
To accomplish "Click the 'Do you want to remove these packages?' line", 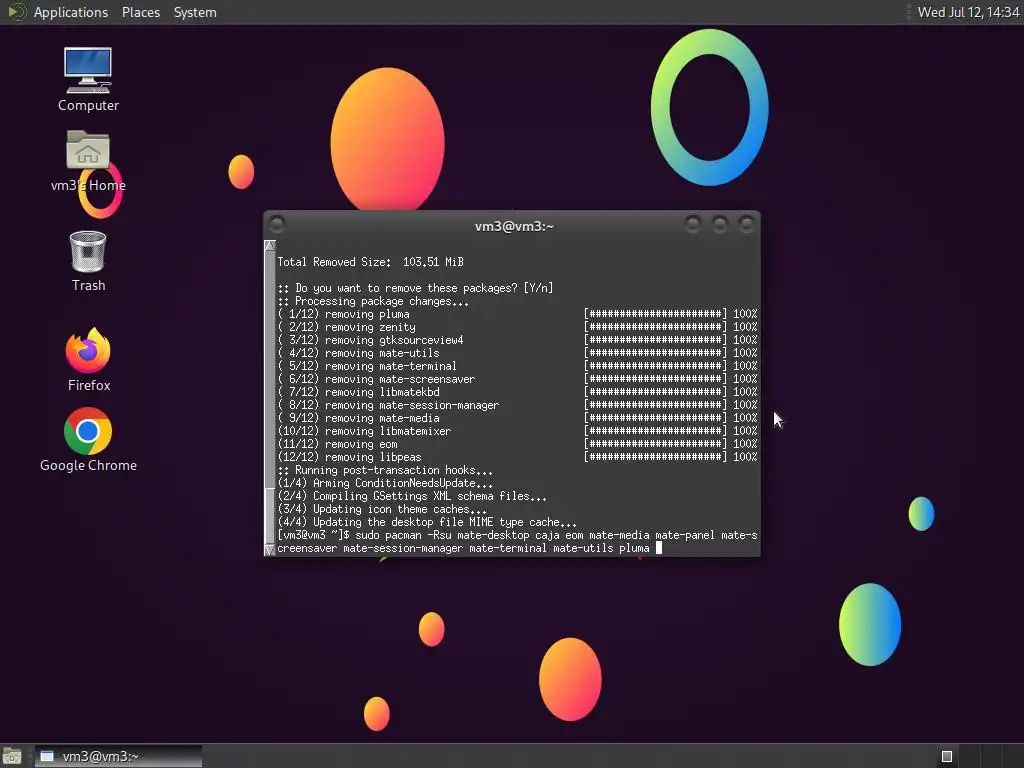I will pyautogui.click(x=415, y=288).
